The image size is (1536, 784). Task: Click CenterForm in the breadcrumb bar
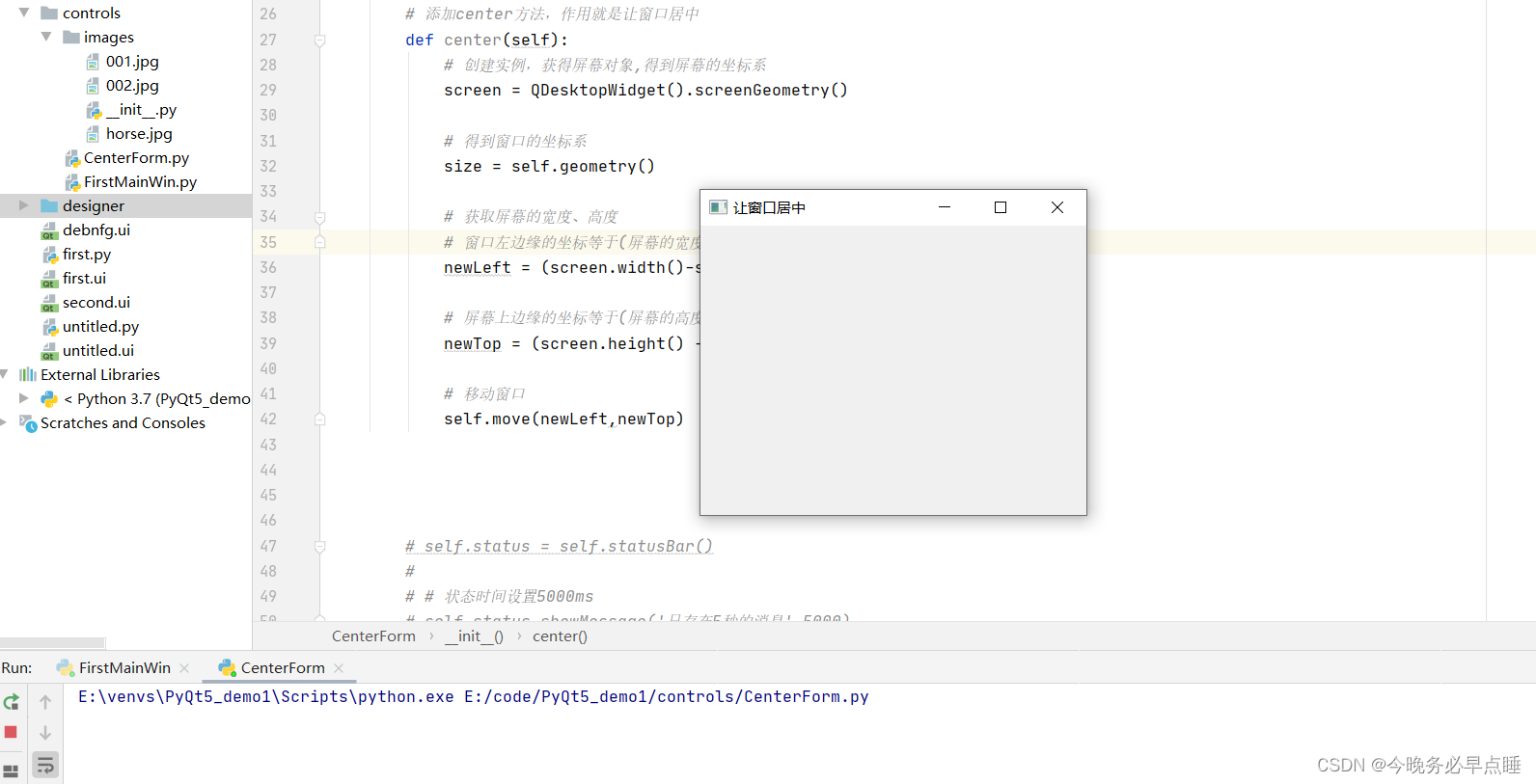pyautogui.click(x=373, y=636)
